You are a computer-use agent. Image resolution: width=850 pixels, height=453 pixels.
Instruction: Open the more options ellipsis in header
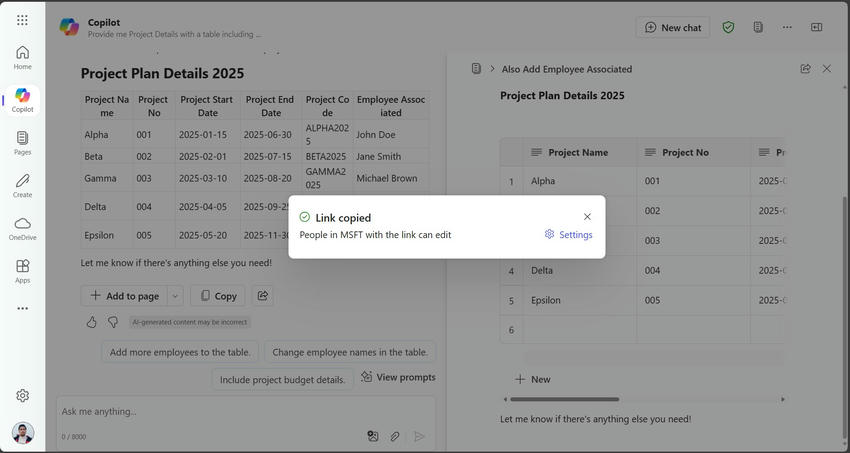click(787, 27)
